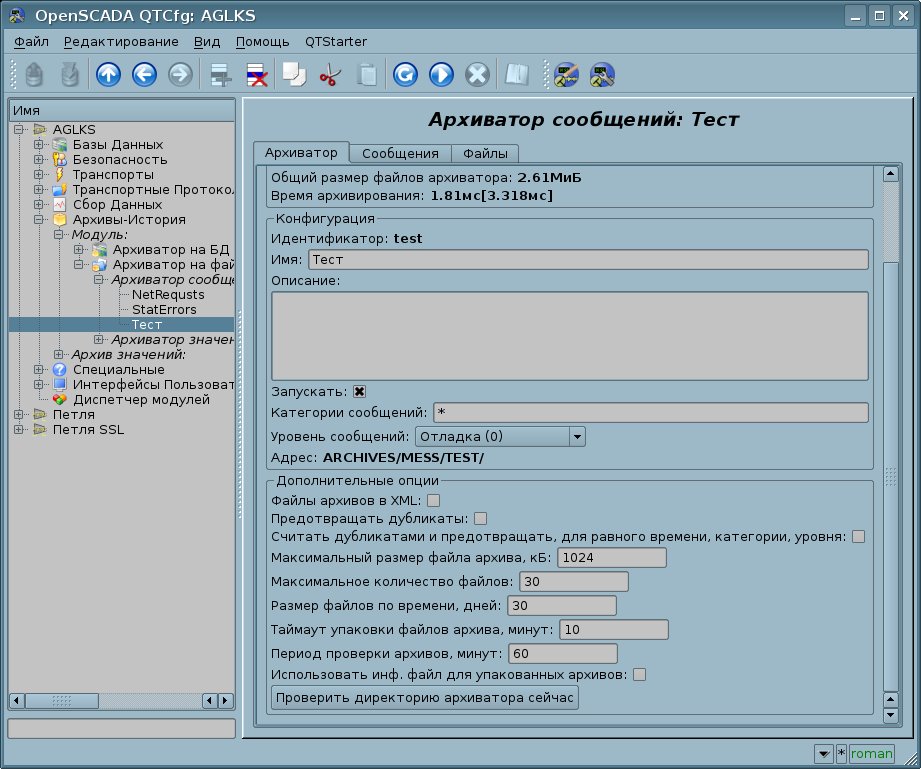The image size is (921, 769).
Task: Expand the Петля SSL tree node
Action: pyautogui.click(x=19, y=430)
